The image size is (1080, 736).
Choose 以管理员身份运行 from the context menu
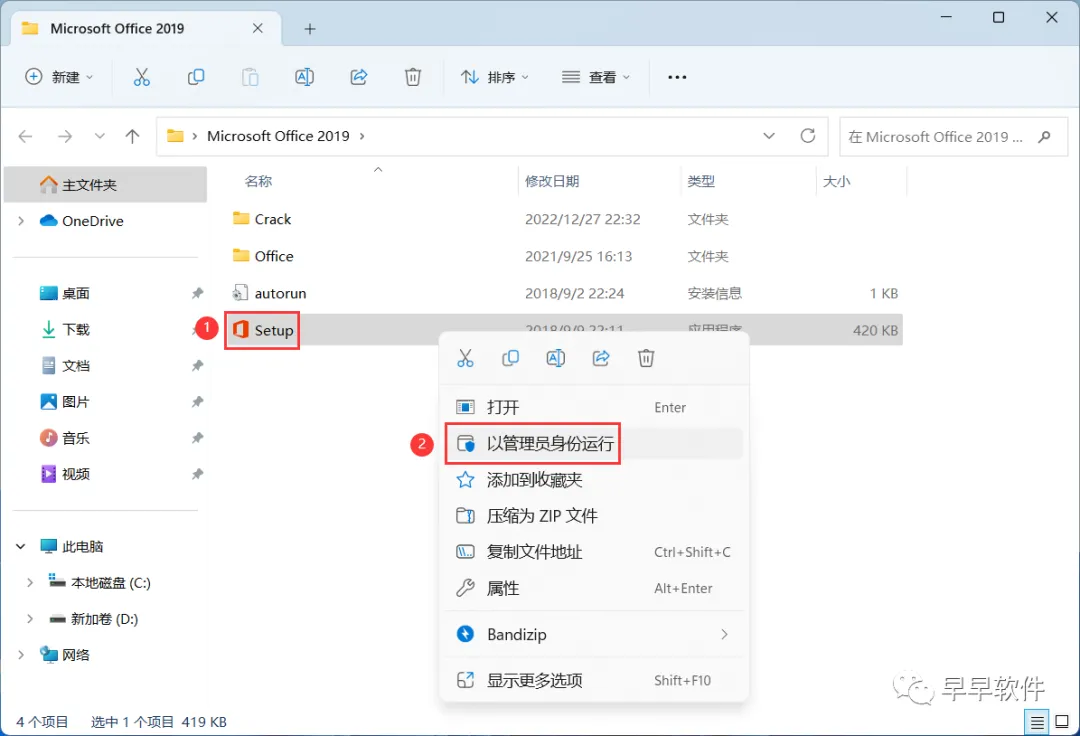[594, 444]
